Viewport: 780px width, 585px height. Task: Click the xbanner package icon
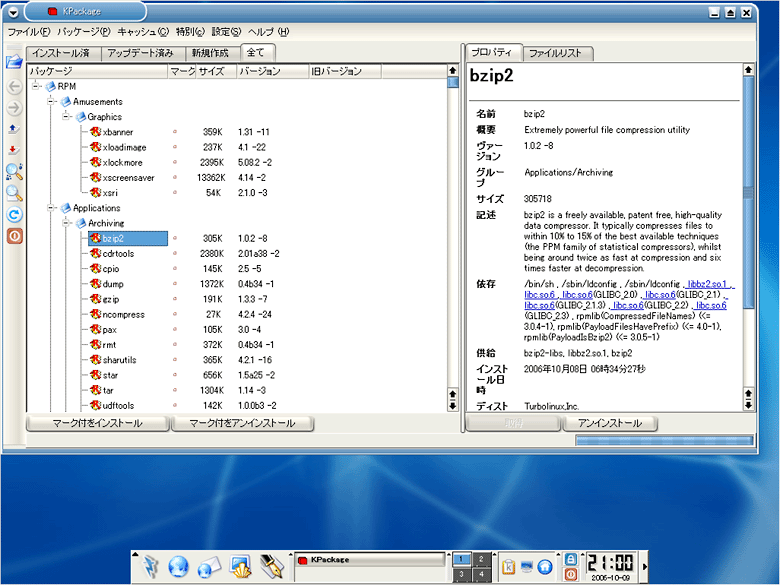(x=96, y=132)
